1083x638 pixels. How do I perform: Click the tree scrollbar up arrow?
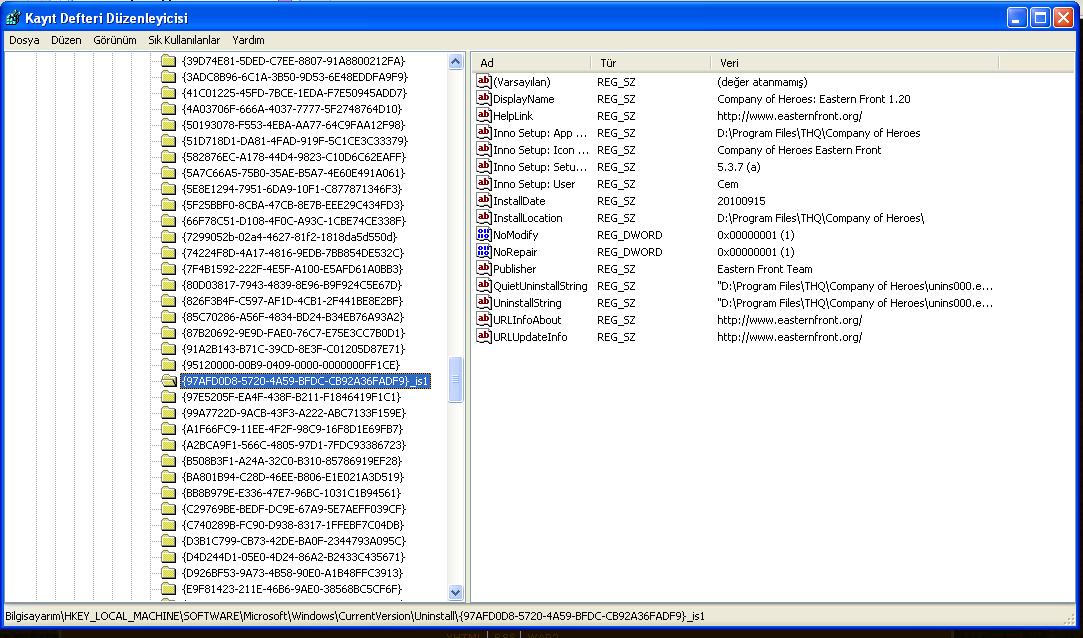455,61
